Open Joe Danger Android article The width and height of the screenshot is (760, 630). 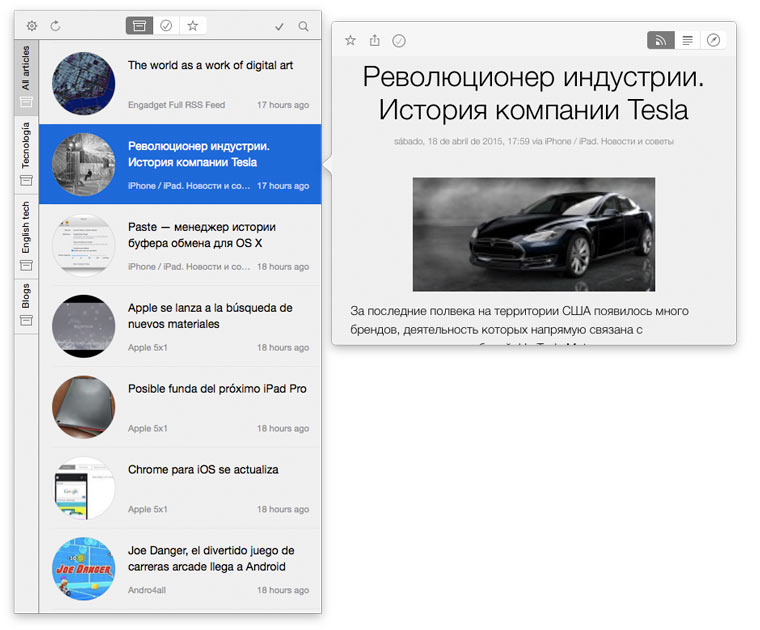point(180,569)
